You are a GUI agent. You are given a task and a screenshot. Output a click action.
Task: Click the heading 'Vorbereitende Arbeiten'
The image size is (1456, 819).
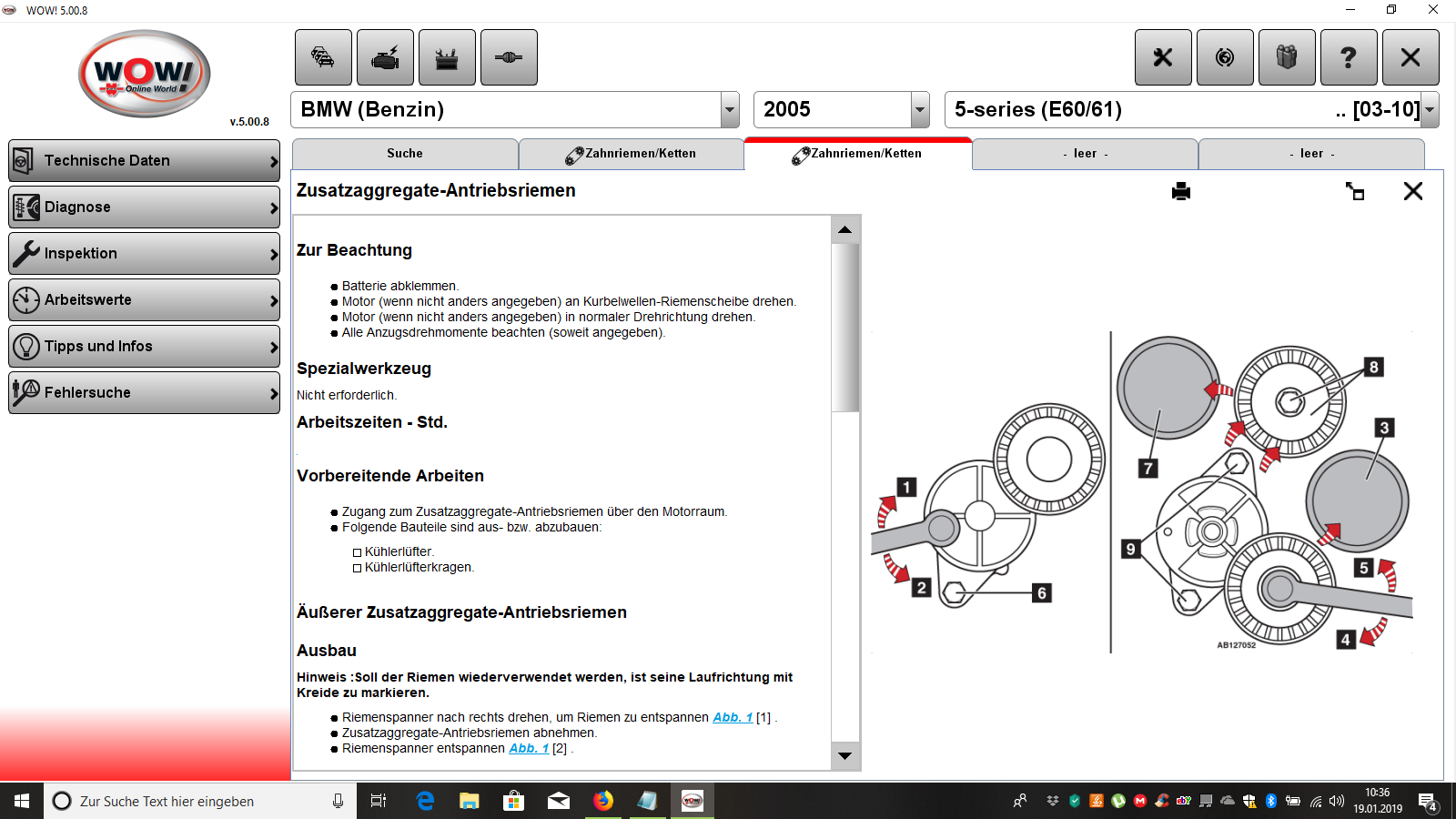pos(390,476)
